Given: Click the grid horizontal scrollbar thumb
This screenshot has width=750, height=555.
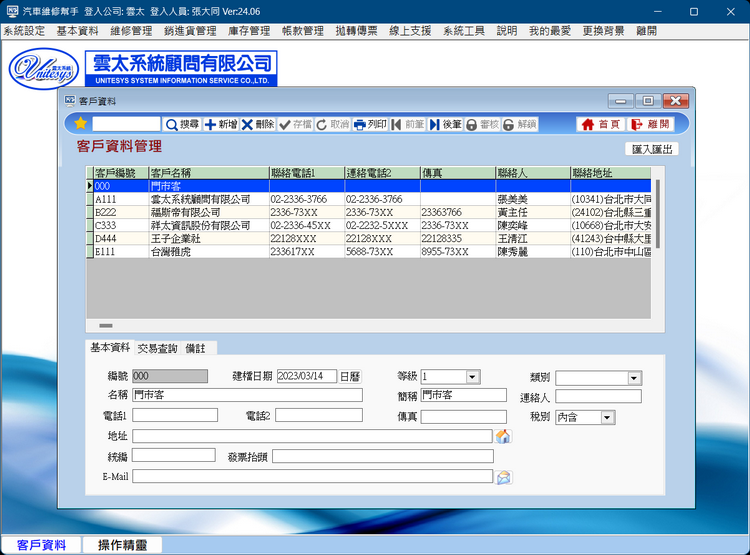Looking at the screenshot, I should [x=106, y=326].
